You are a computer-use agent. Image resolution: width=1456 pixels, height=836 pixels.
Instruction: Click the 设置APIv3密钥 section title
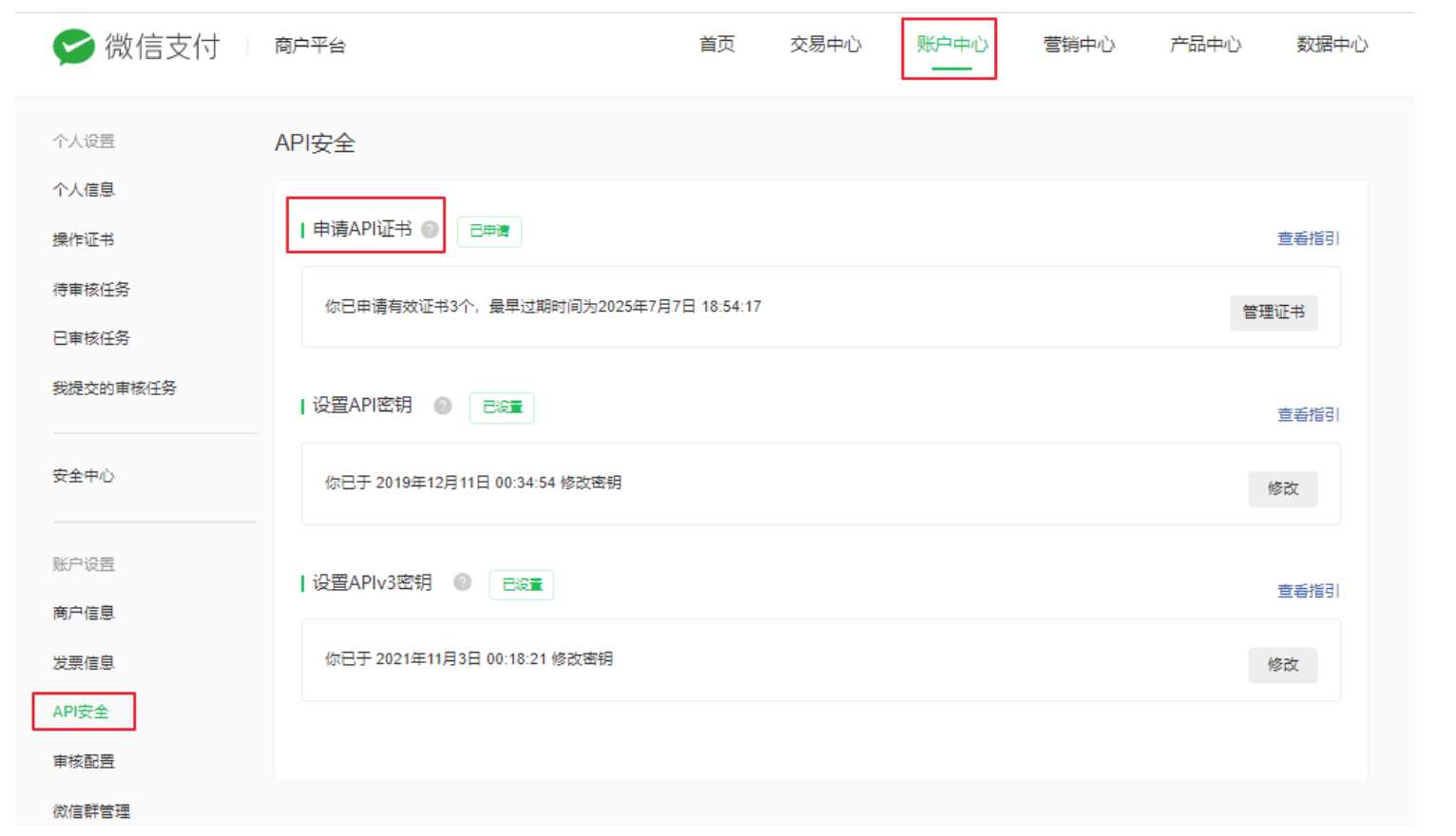tap(373, 582)
